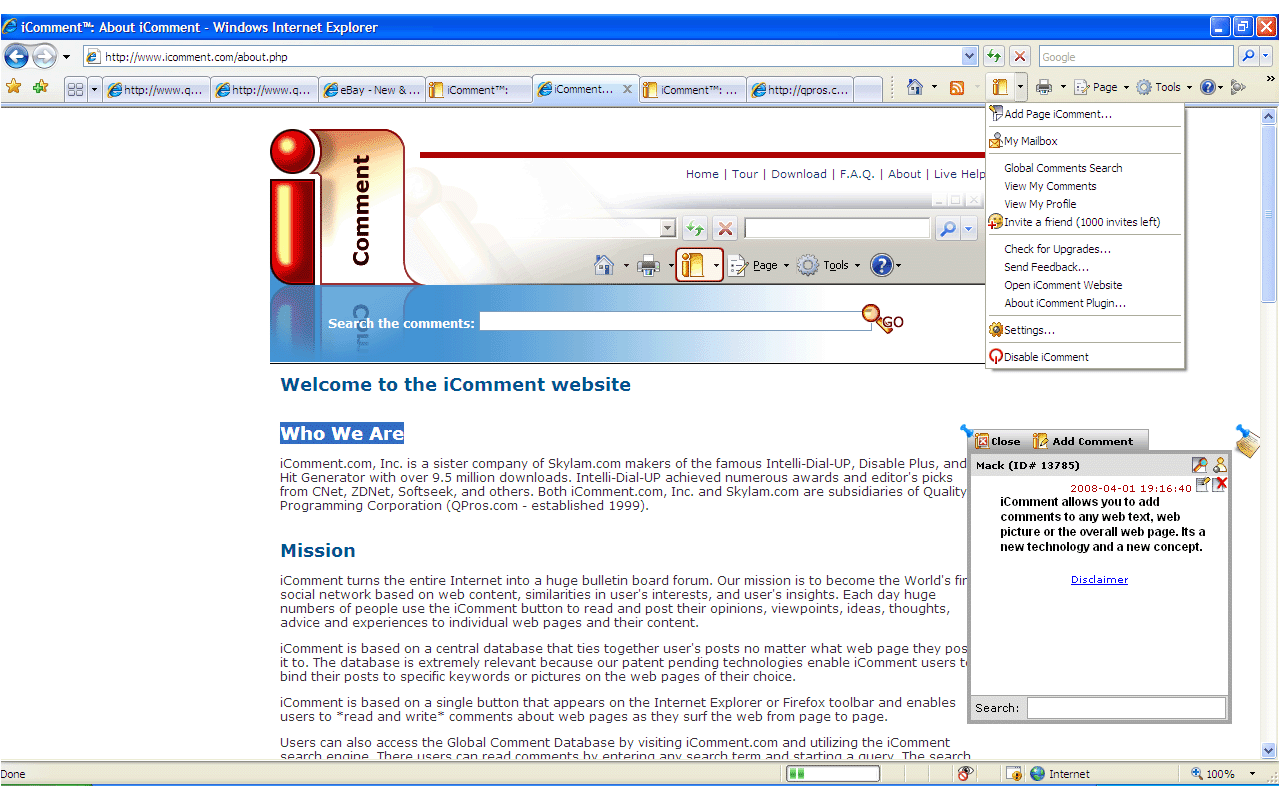Image resolution: width=1280 pixels, height=800 pixels.
Task: Expand the Print dropdown arrow
Action: pyautogui.click(x=1063, y=88)
